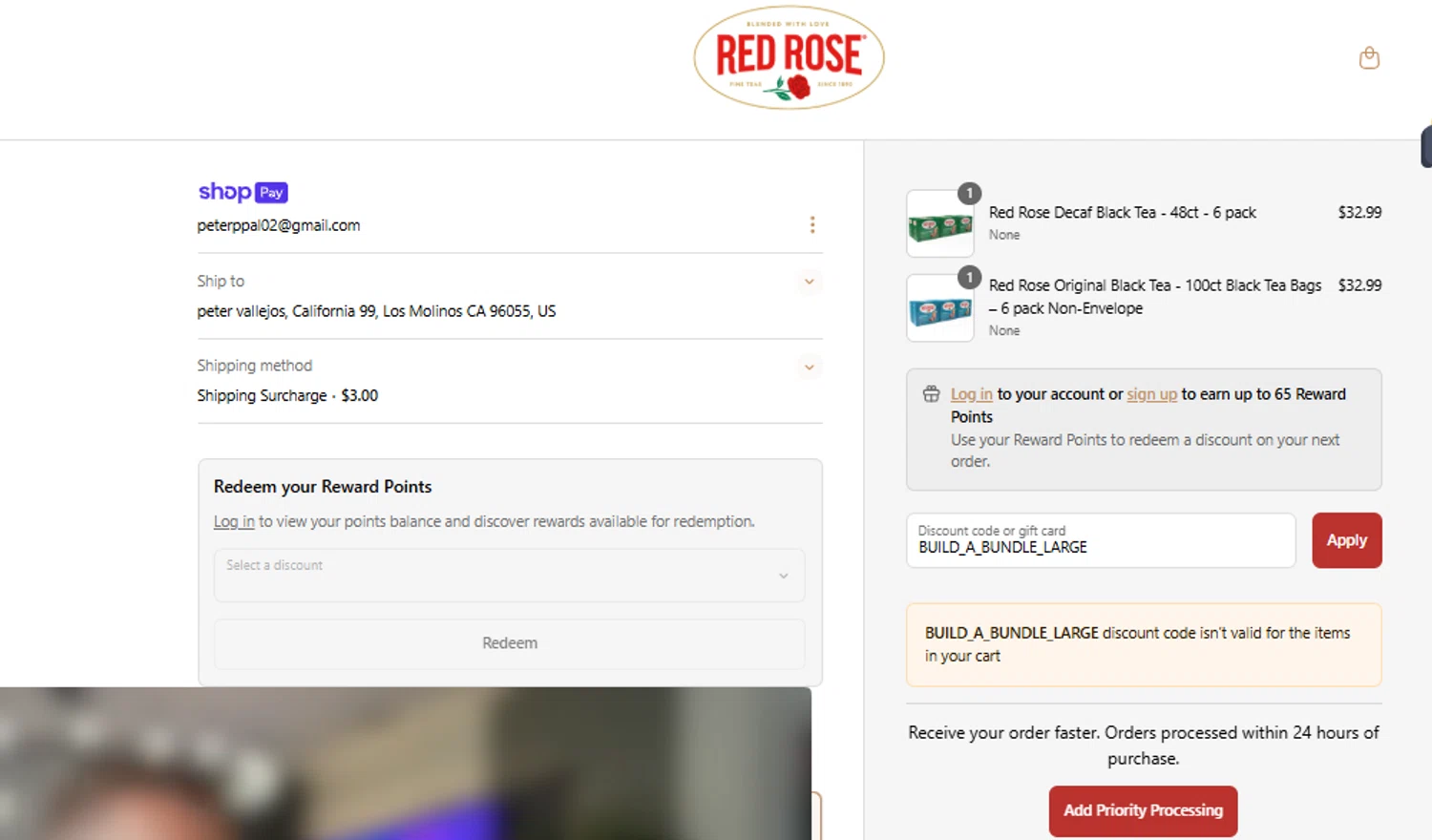Image resolution: width=1432 pixels, height=840 pixels.
Task: Click Shipping Surcharge $3.00 text
Action: coord(287,395)
